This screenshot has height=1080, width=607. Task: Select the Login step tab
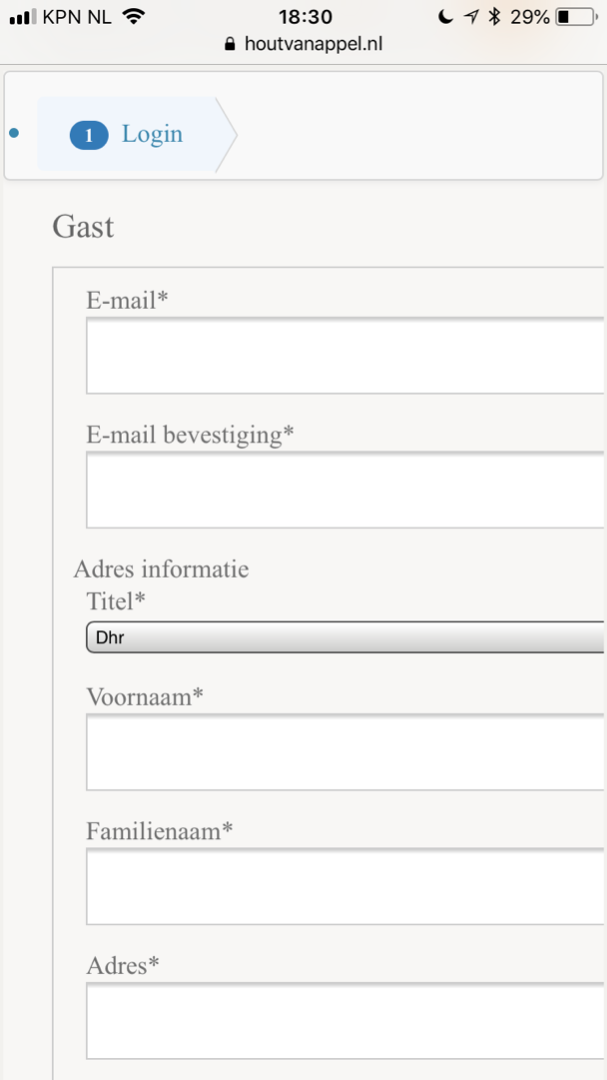(x=135, y=135)
